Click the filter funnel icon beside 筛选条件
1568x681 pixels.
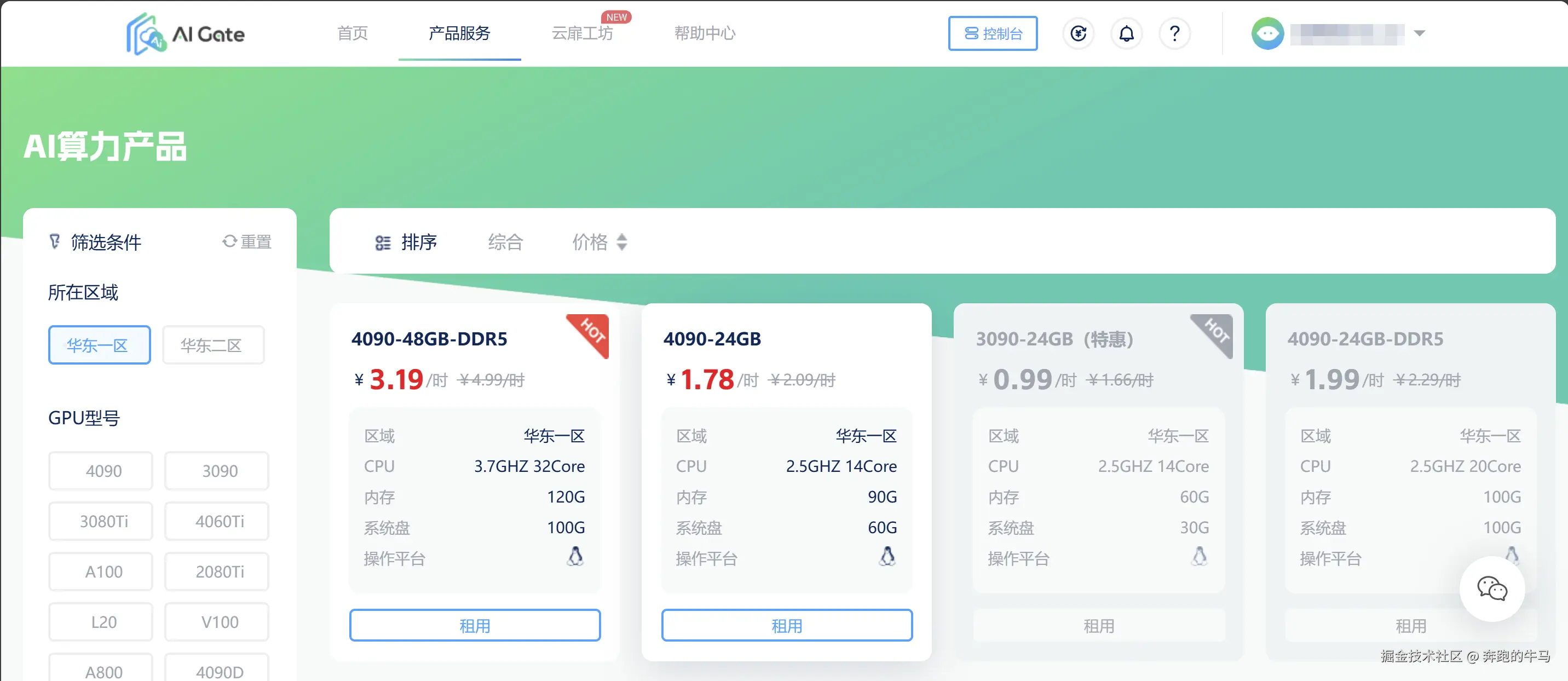click(55, 241)
